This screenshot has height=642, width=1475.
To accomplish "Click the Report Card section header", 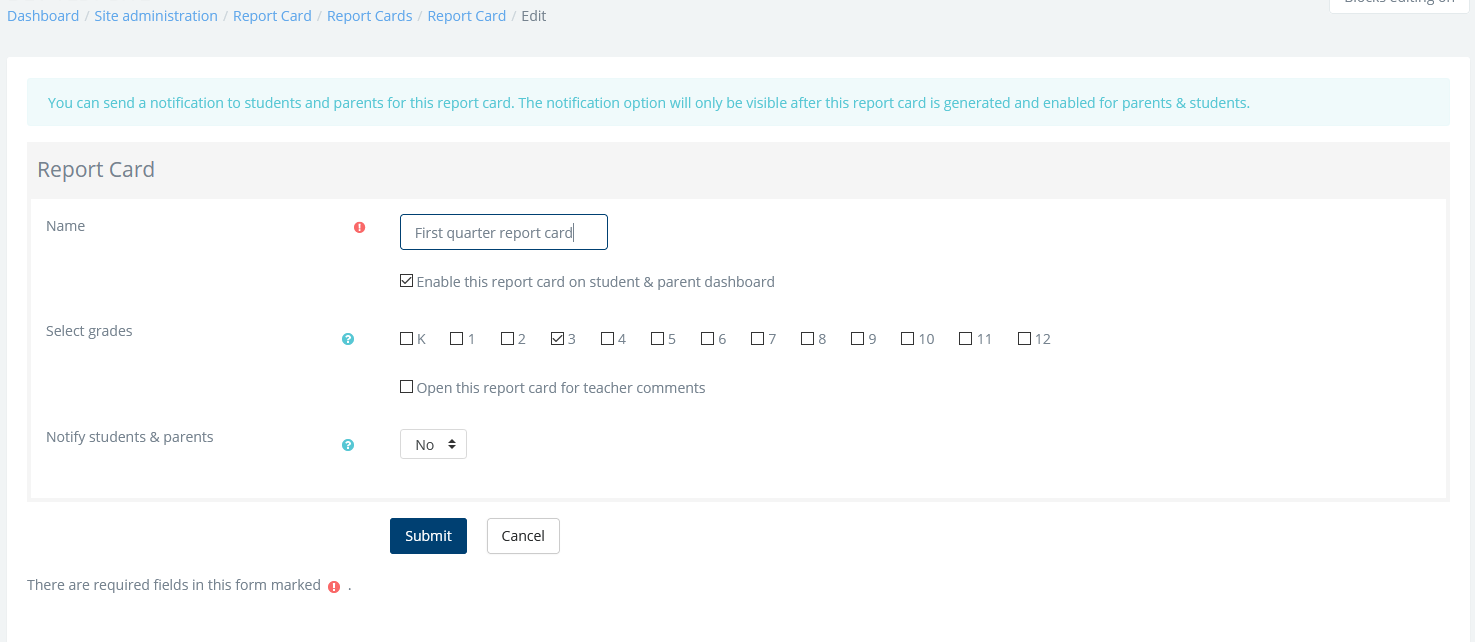I will coord(96,170).
